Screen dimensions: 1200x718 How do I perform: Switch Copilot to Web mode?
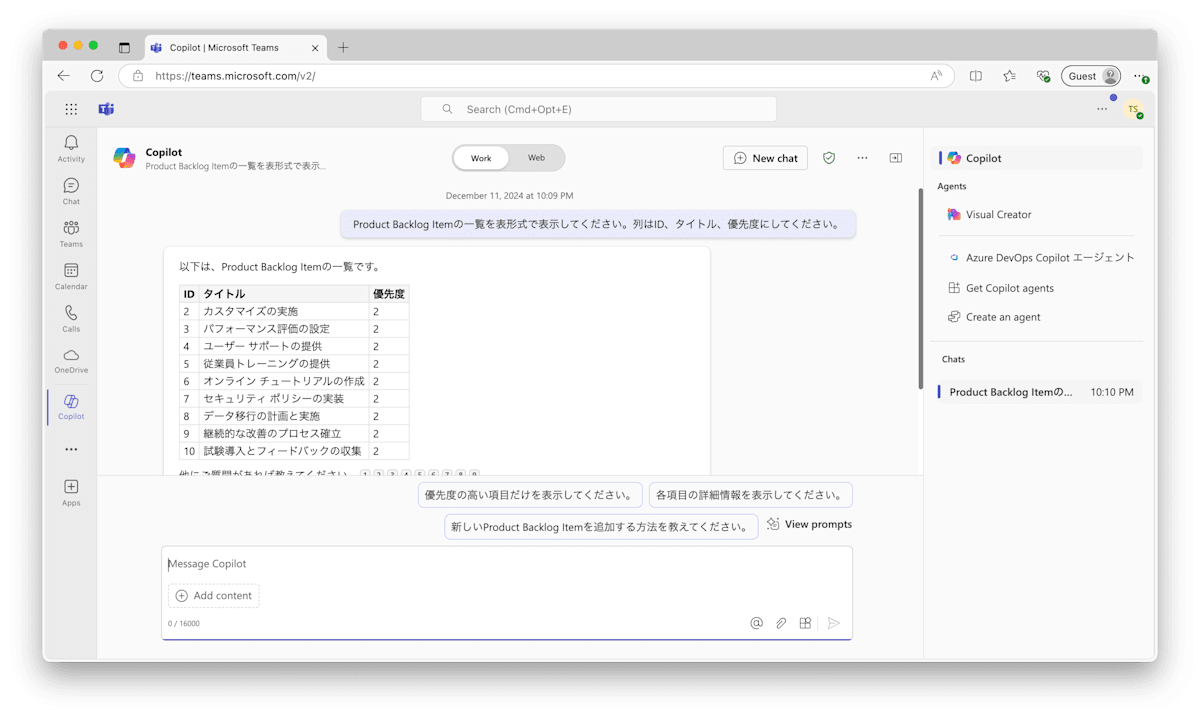pos(536,158)
